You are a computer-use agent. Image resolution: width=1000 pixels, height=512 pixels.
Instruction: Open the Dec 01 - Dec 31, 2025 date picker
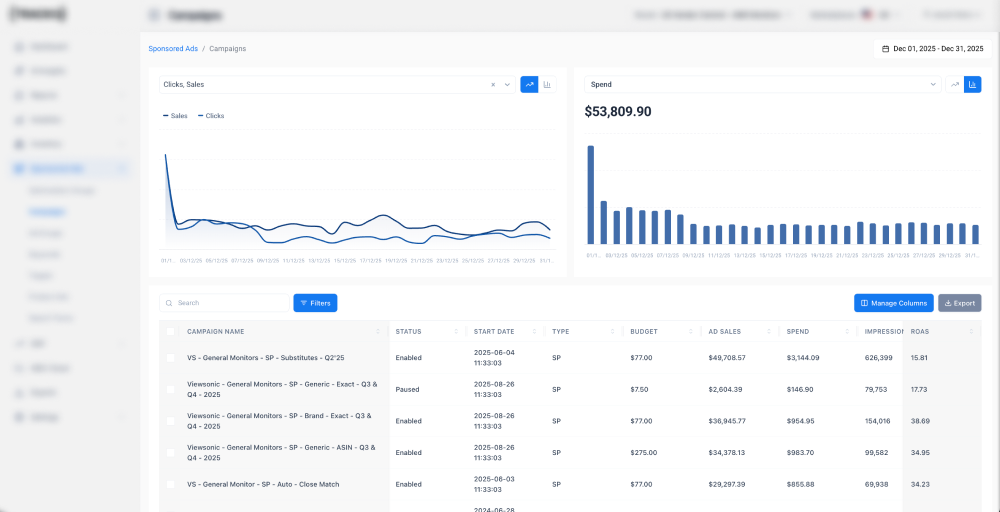(x=932, y=48)
